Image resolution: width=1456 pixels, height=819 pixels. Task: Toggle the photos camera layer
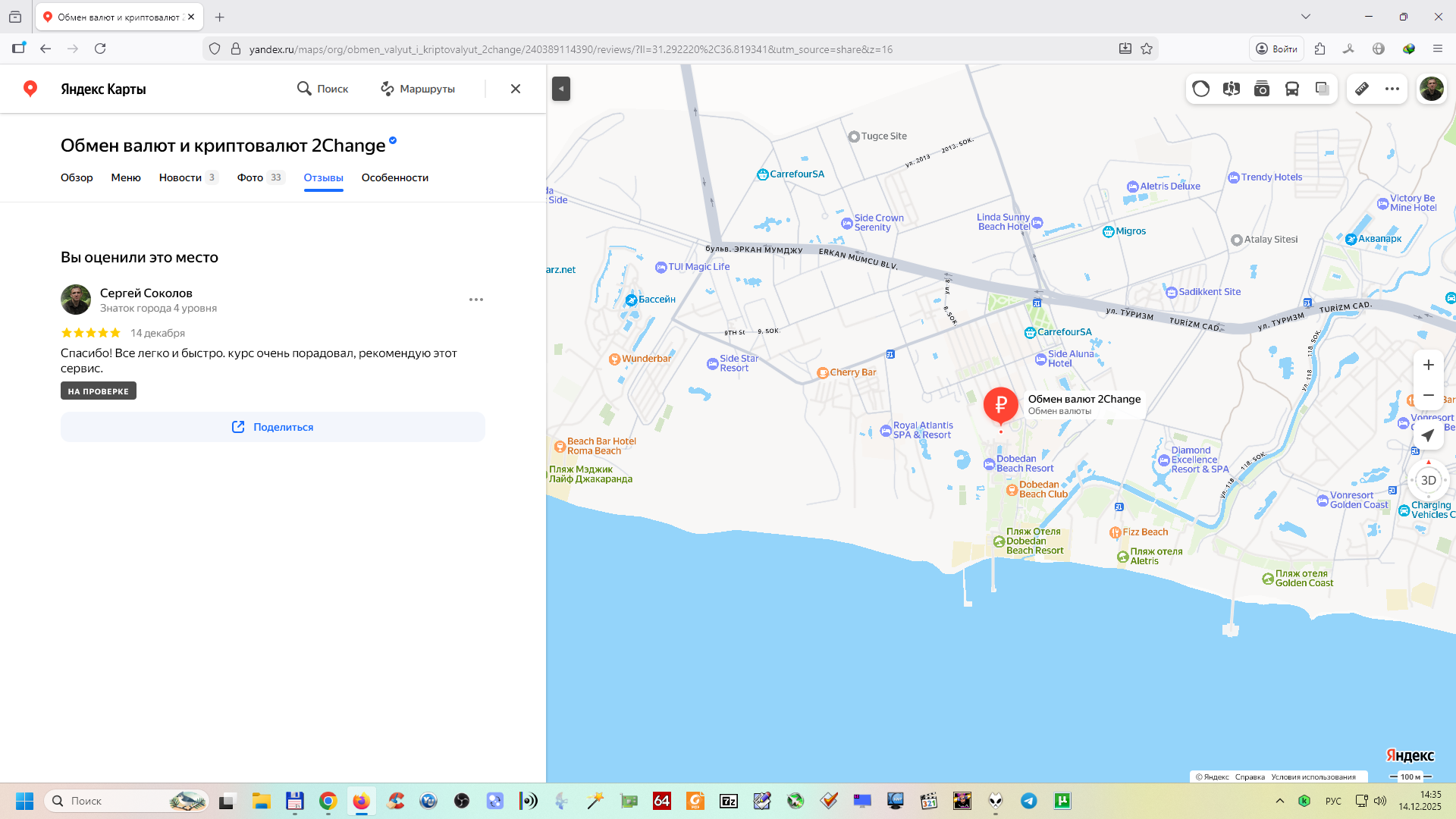coord(1262,89)
